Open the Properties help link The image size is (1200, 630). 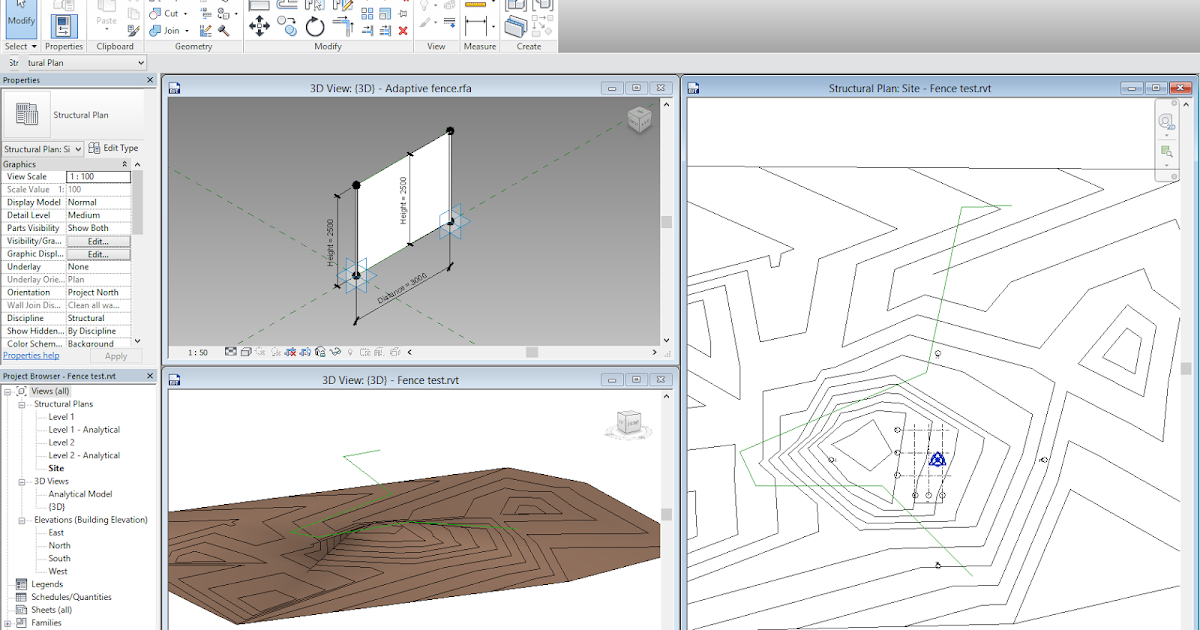point(31,355)
